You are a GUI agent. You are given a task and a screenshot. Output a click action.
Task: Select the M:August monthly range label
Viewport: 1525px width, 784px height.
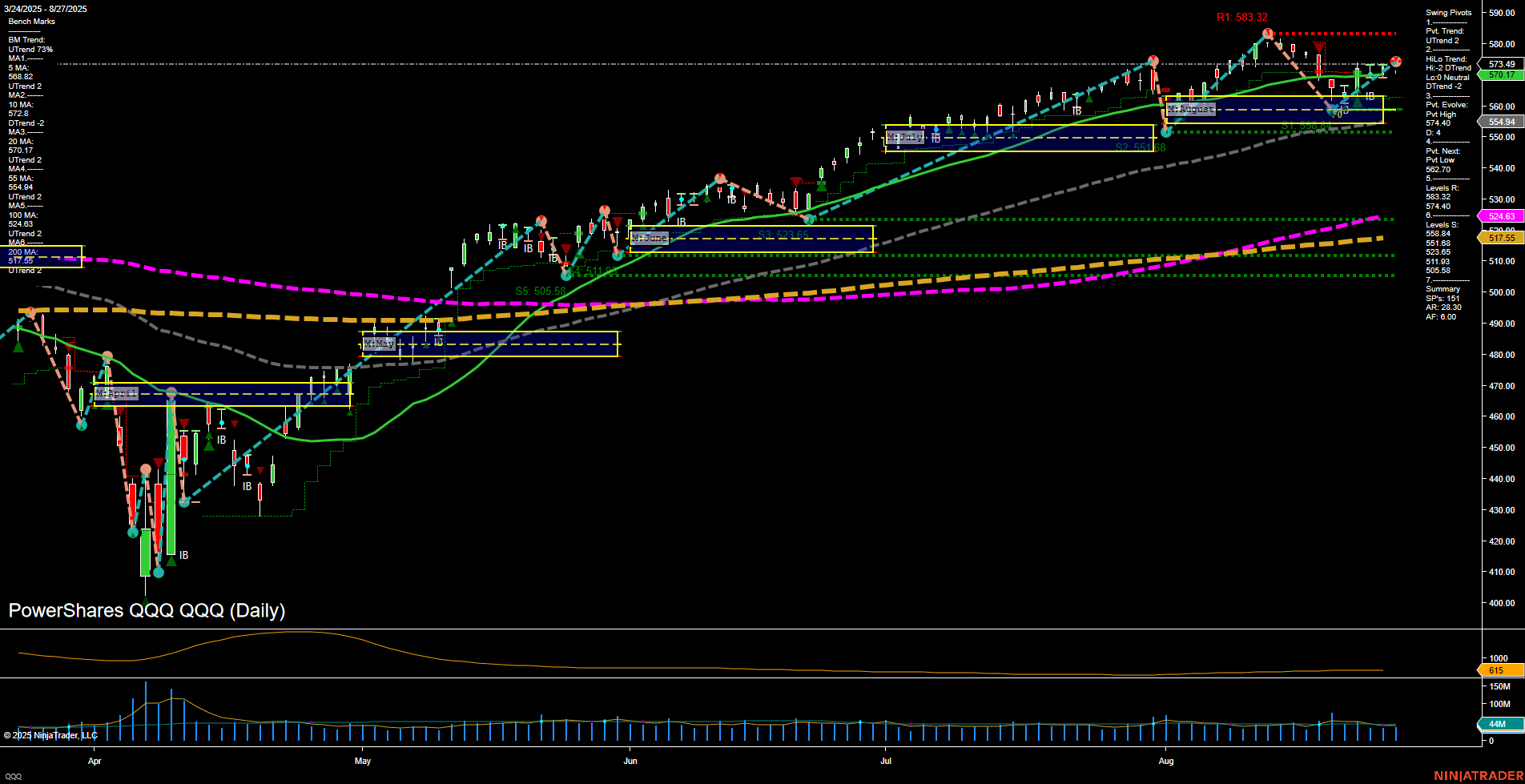pos(1191,109)
